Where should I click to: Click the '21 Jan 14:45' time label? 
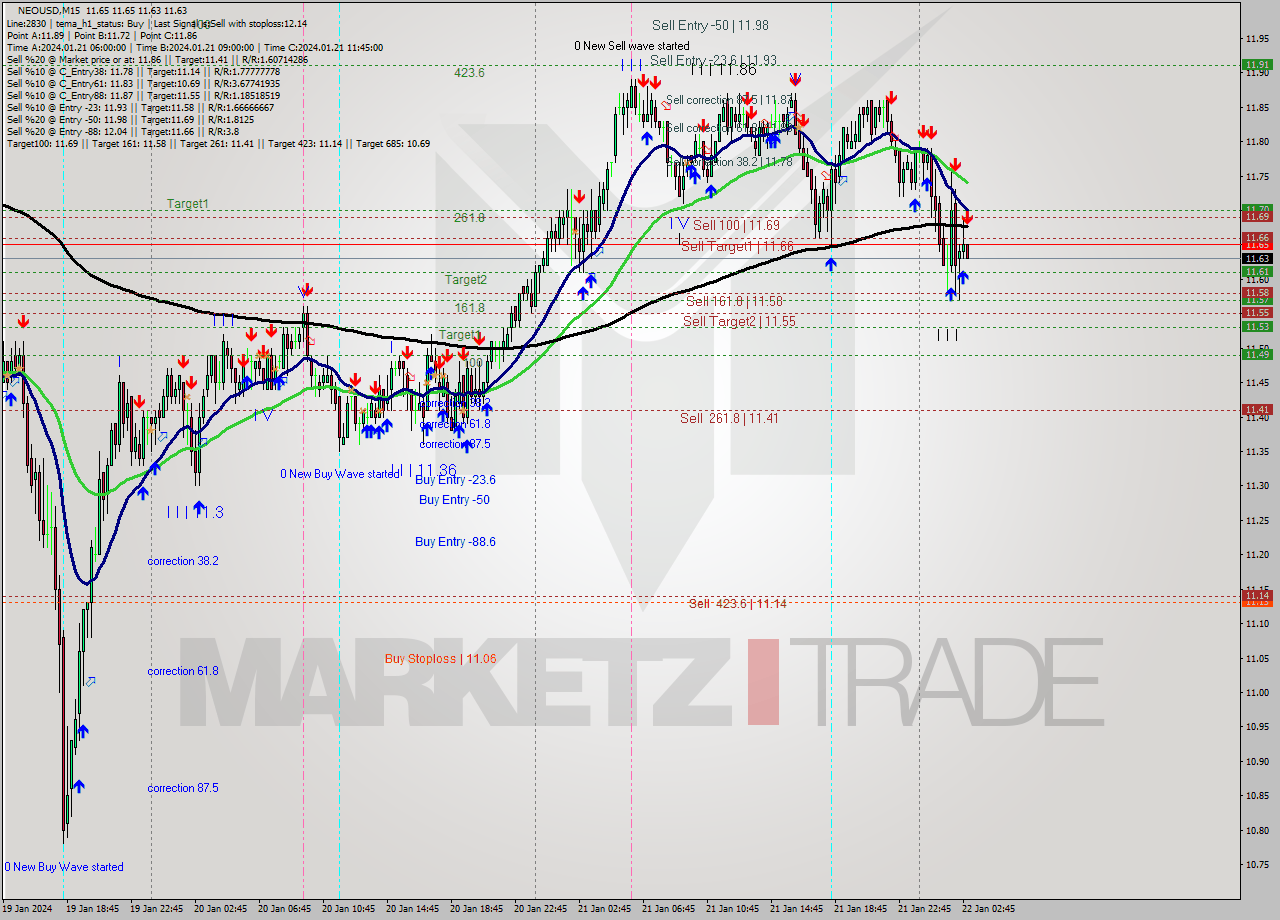point(798,909)
